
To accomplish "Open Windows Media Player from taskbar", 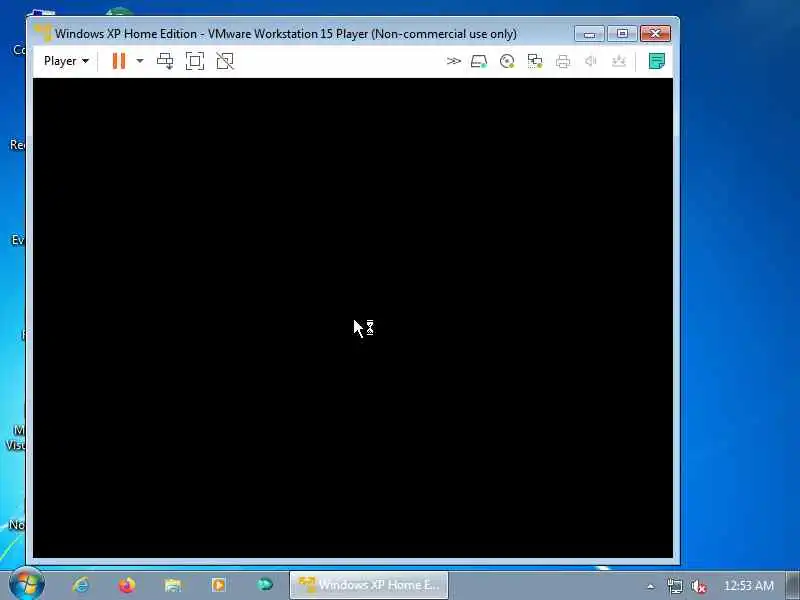I will (x=219, y=585).
